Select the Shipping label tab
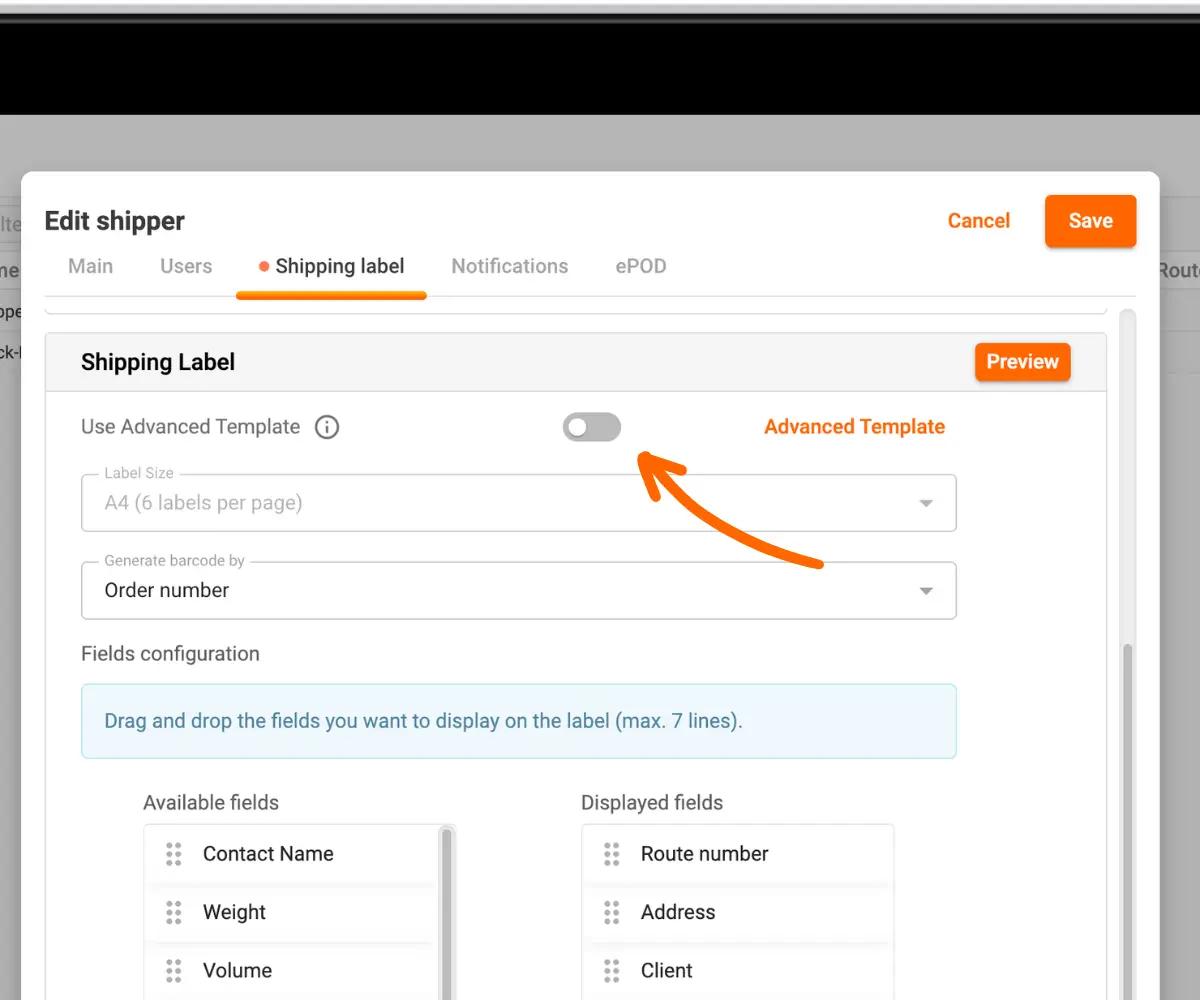The height and width of the screenshot is (1000, 1200). click(x=332, y=266)
